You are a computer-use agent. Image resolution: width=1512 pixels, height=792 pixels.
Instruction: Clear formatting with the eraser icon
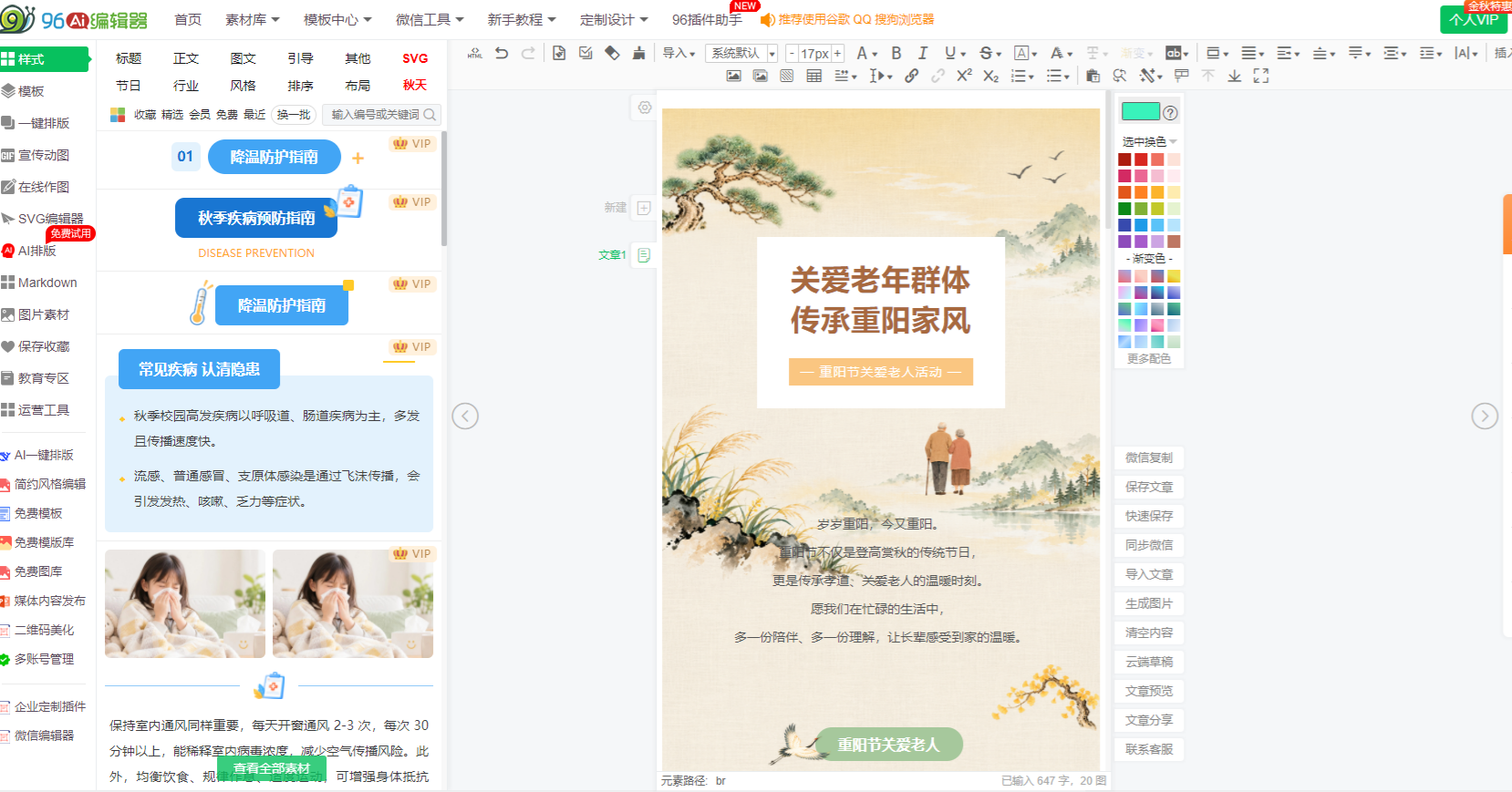click(x=612, y=53)
